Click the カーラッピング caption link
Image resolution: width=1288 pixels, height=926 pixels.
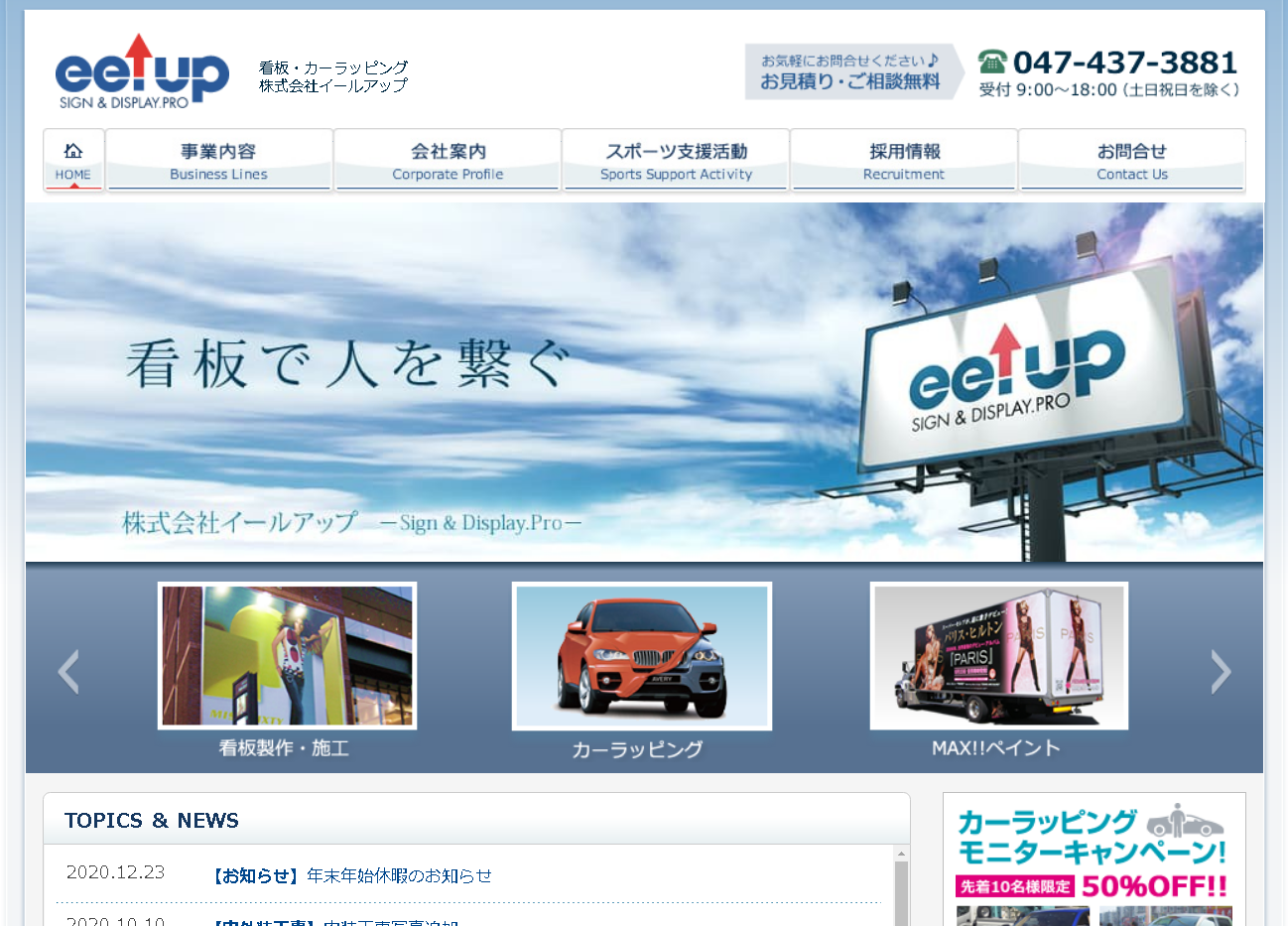(x=637, y=749)
